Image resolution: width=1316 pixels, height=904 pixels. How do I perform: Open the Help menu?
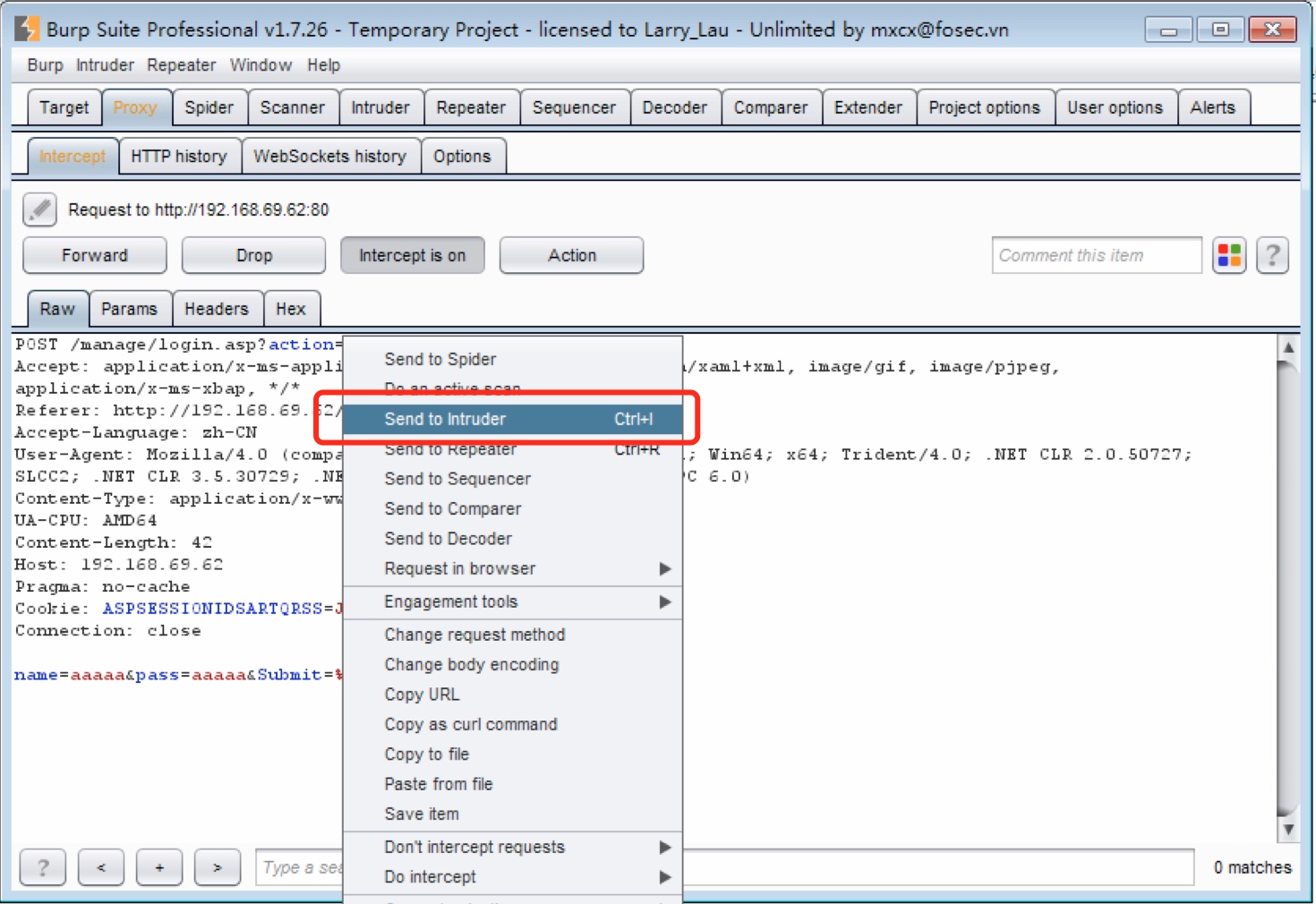click(323, 65)
